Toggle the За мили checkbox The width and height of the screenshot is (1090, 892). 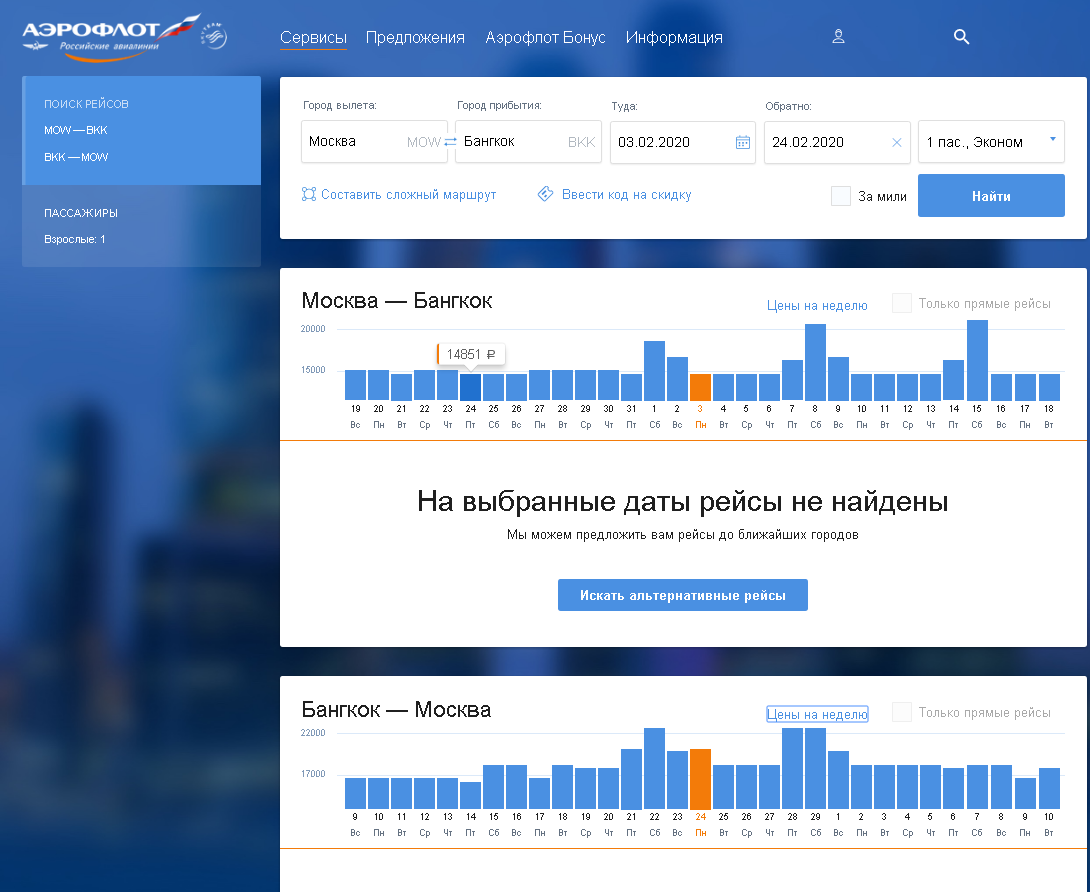(840, 196)
